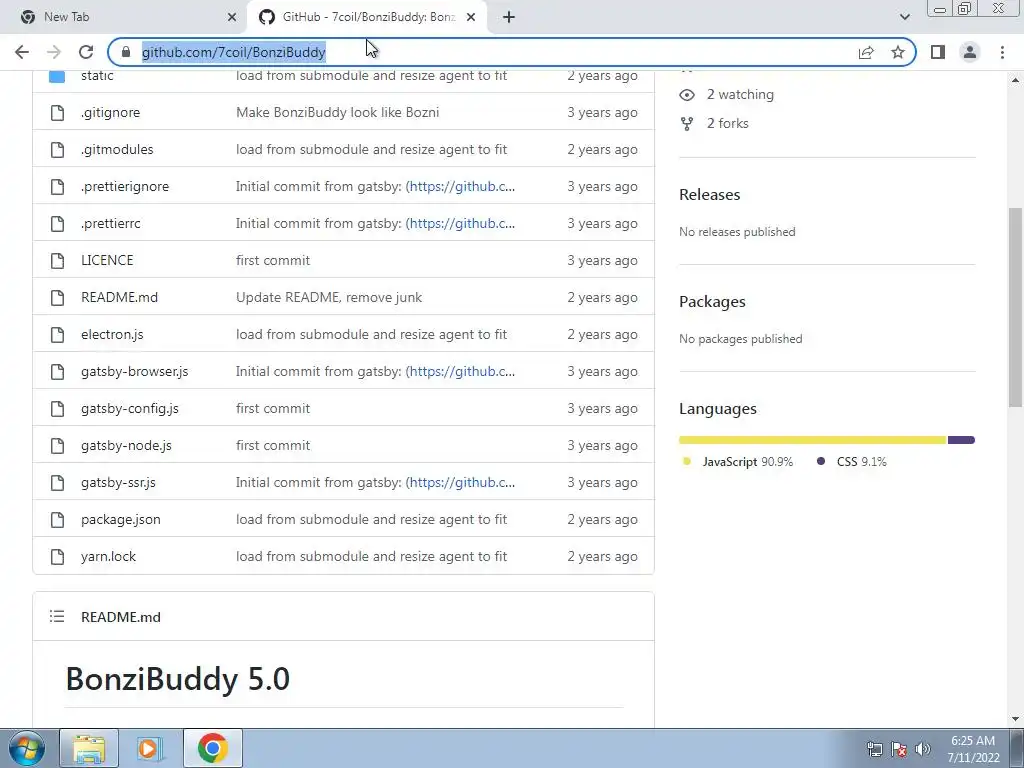Open a new tab with the plus button

point(509,17)
